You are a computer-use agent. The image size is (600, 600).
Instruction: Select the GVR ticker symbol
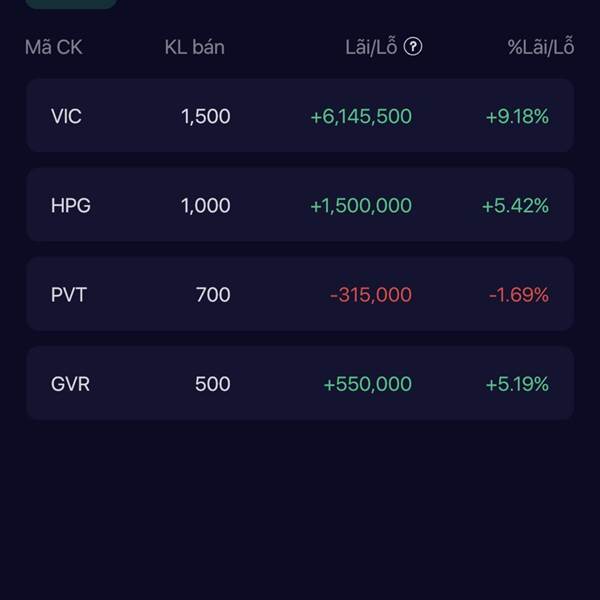pyautogui.click(x=70, y=384)
